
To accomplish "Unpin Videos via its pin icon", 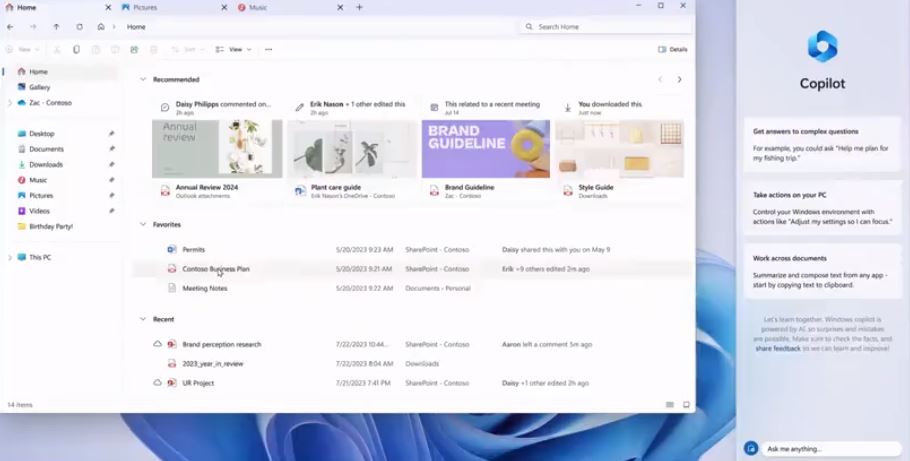I will click(111, 211).
